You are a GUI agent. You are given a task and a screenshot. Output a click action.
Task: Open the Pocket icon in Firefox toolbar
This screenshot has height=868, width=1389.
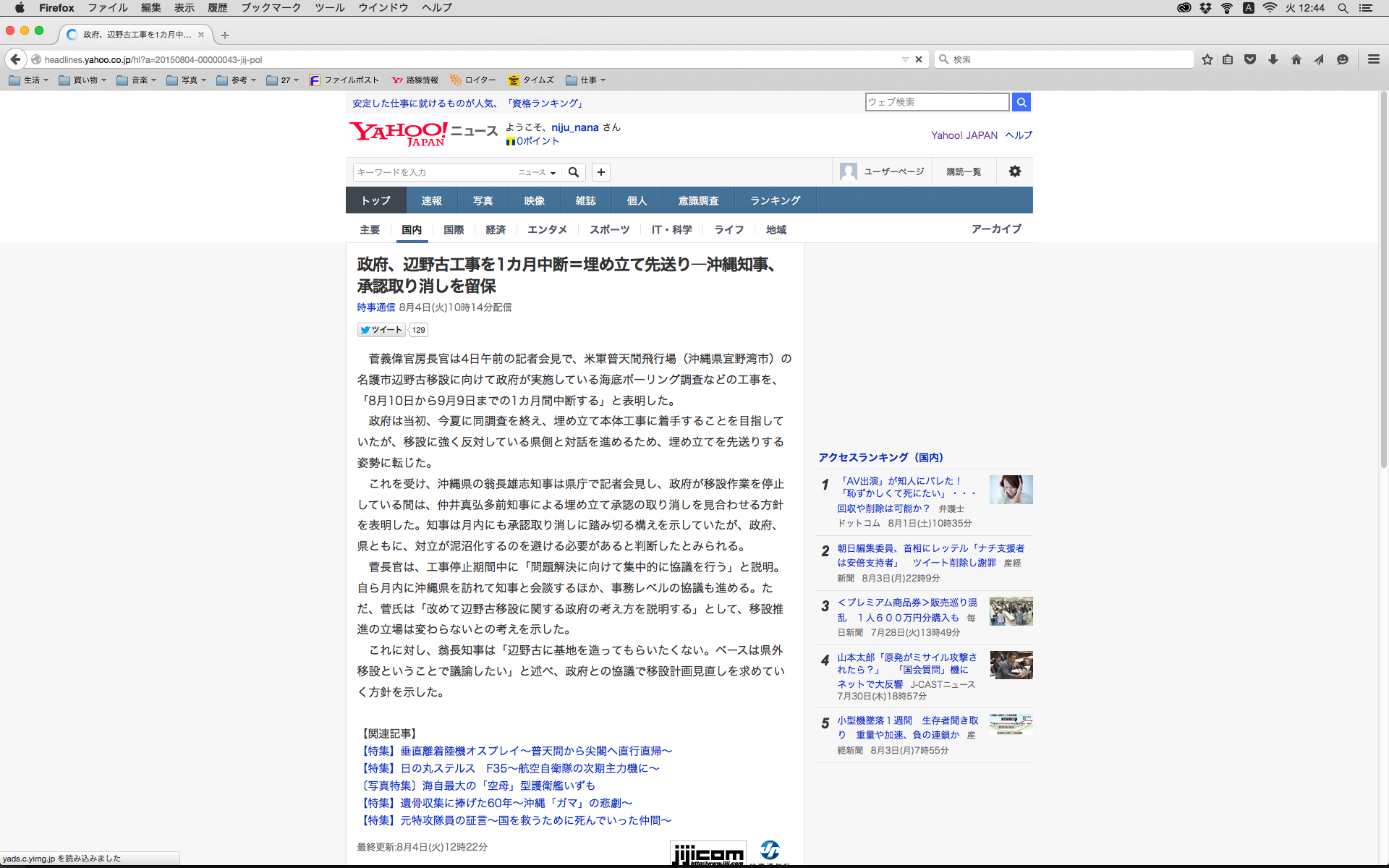click(x=1249, y=59)
